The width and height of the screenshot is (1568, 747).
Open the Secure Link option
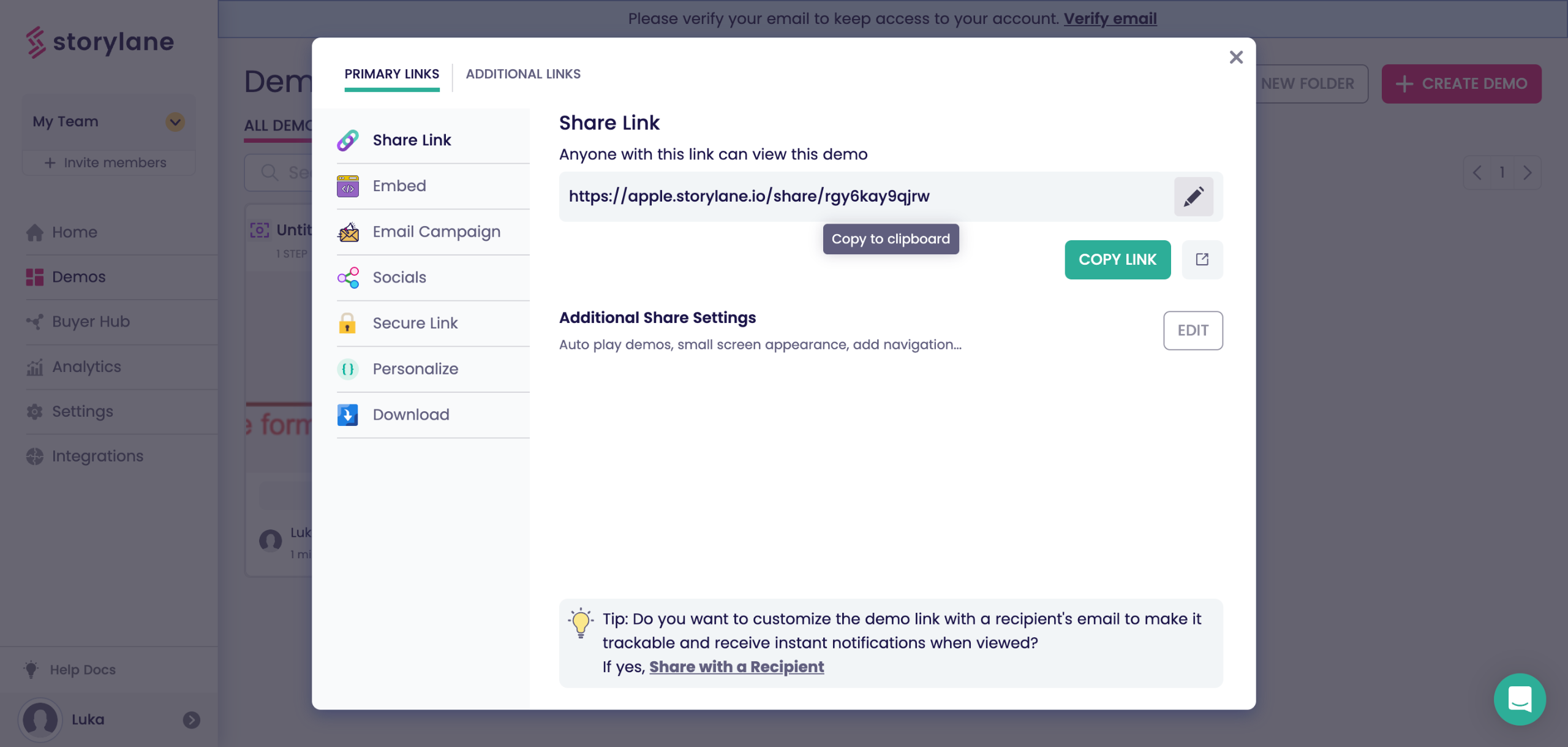click(x=415, y=323)
